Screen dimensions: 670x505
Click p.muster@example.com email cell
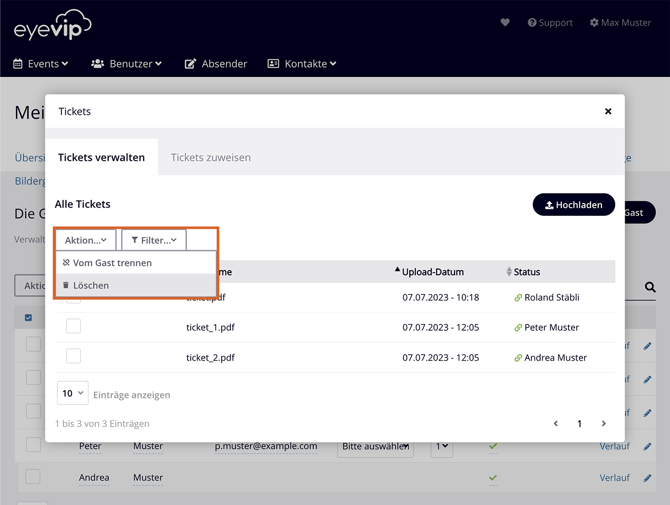pos(266,446)
